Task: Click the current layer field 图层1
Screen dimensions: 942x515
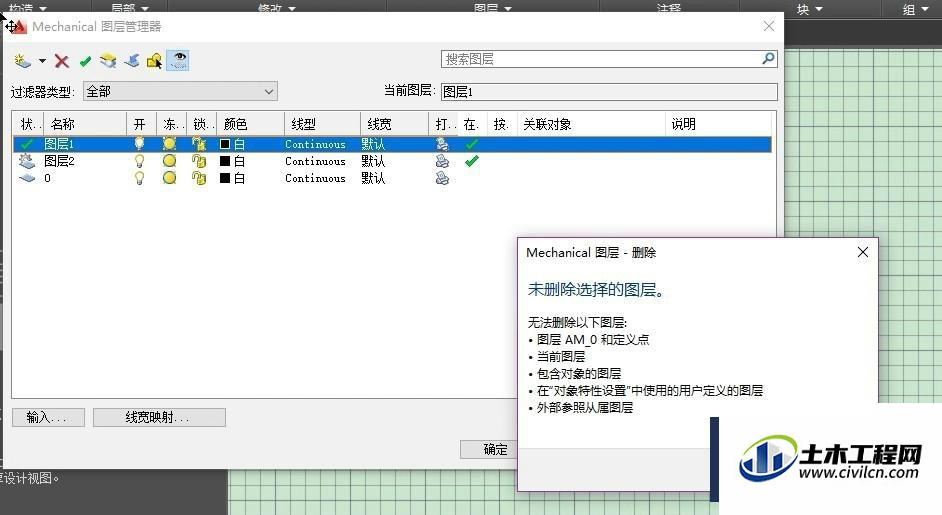Action: [x=609, y=92]
